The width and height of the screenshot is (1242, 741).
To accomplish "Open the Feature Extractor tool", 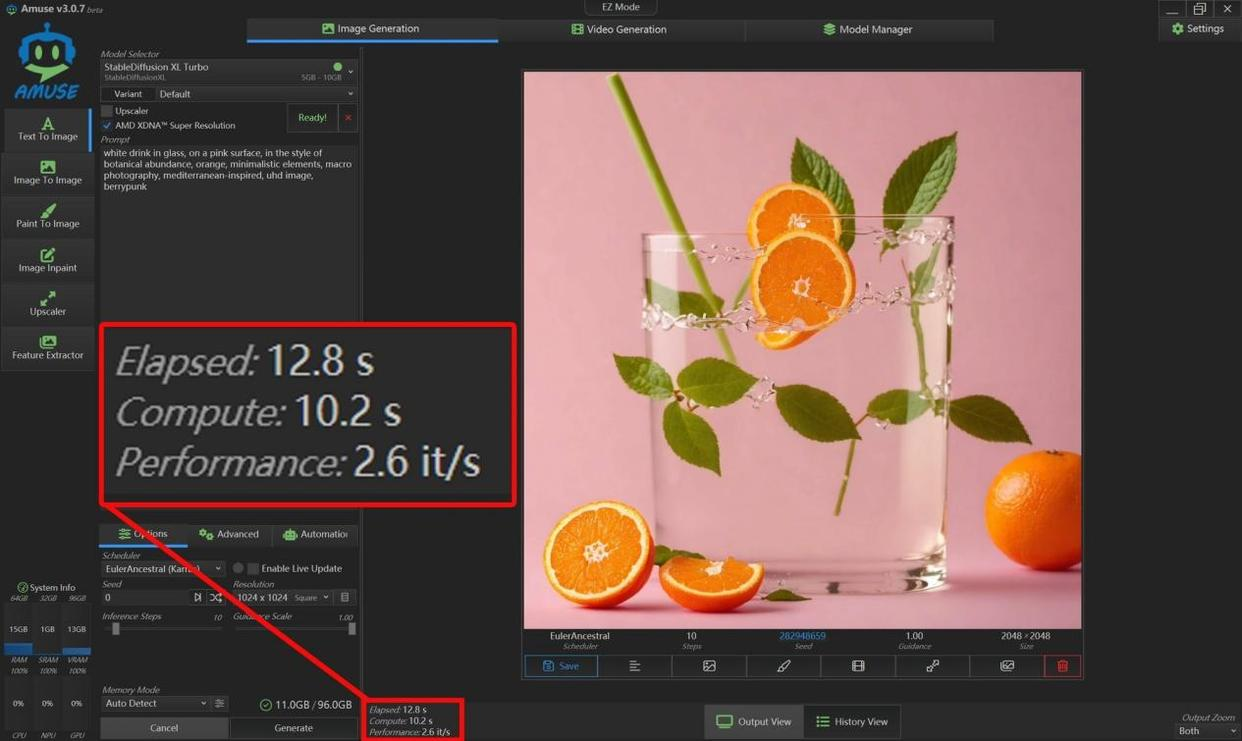I will point(47,347).
